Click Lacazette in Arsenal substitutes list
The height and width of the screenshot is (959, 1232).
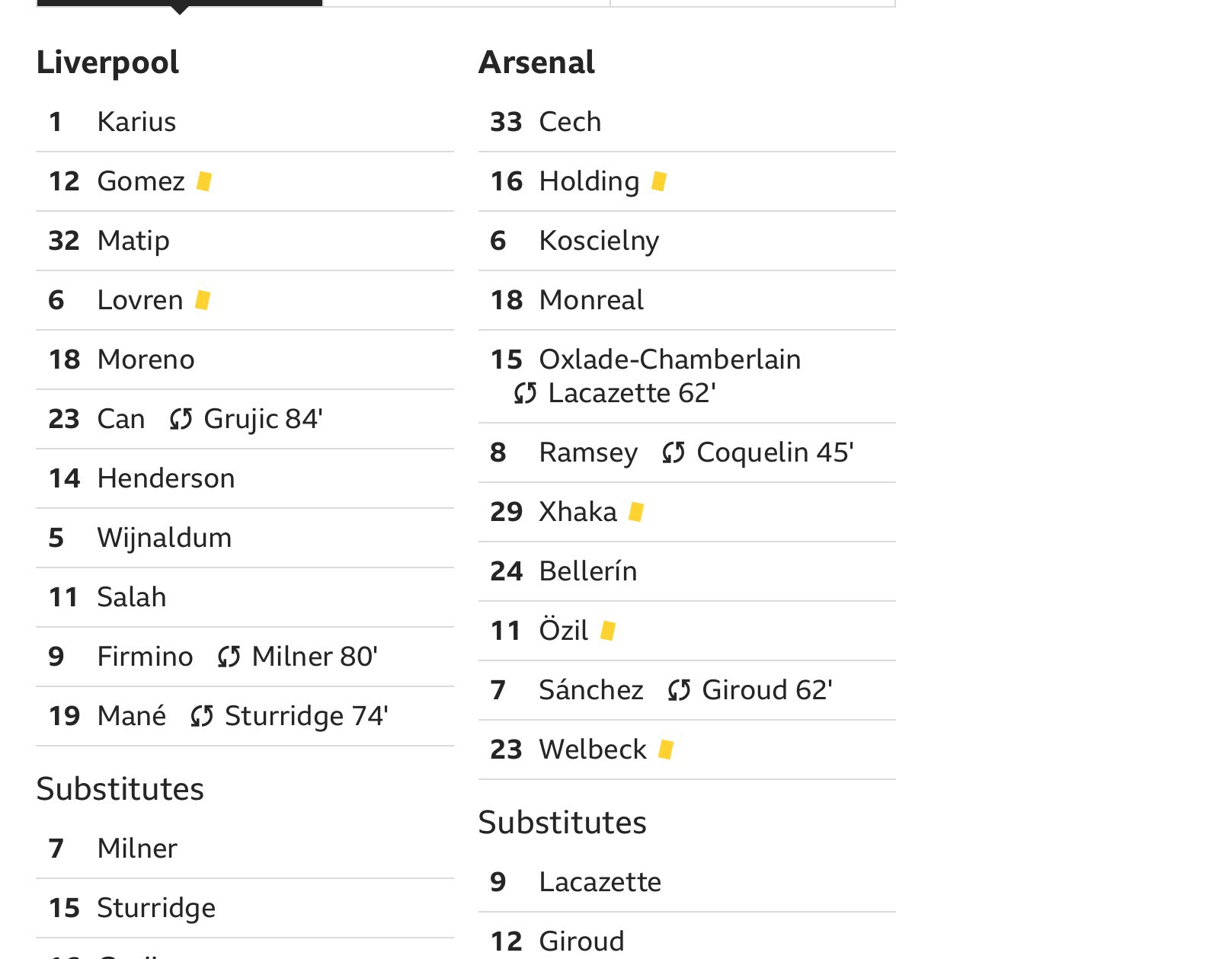600,882
